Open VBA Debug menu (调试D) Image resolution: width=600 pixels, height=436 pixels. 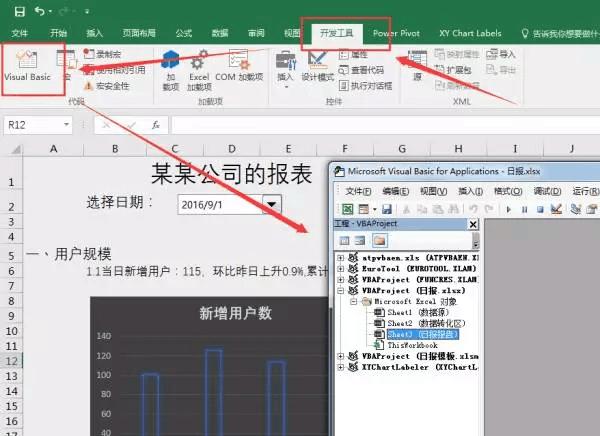(547, 191)
